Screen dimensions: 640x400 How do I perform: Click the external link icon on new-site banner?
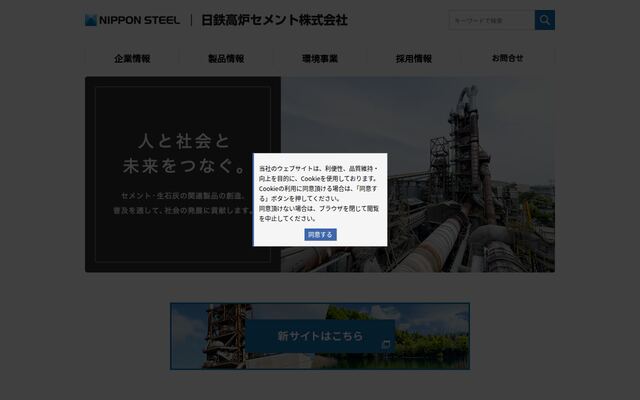pyautogui.click(x=386, y=344)
